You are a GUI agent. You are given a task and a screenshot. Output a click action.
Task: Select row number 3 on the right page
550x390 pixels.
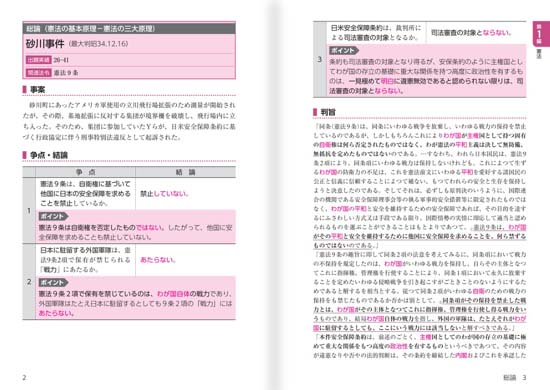coord(320,59)
